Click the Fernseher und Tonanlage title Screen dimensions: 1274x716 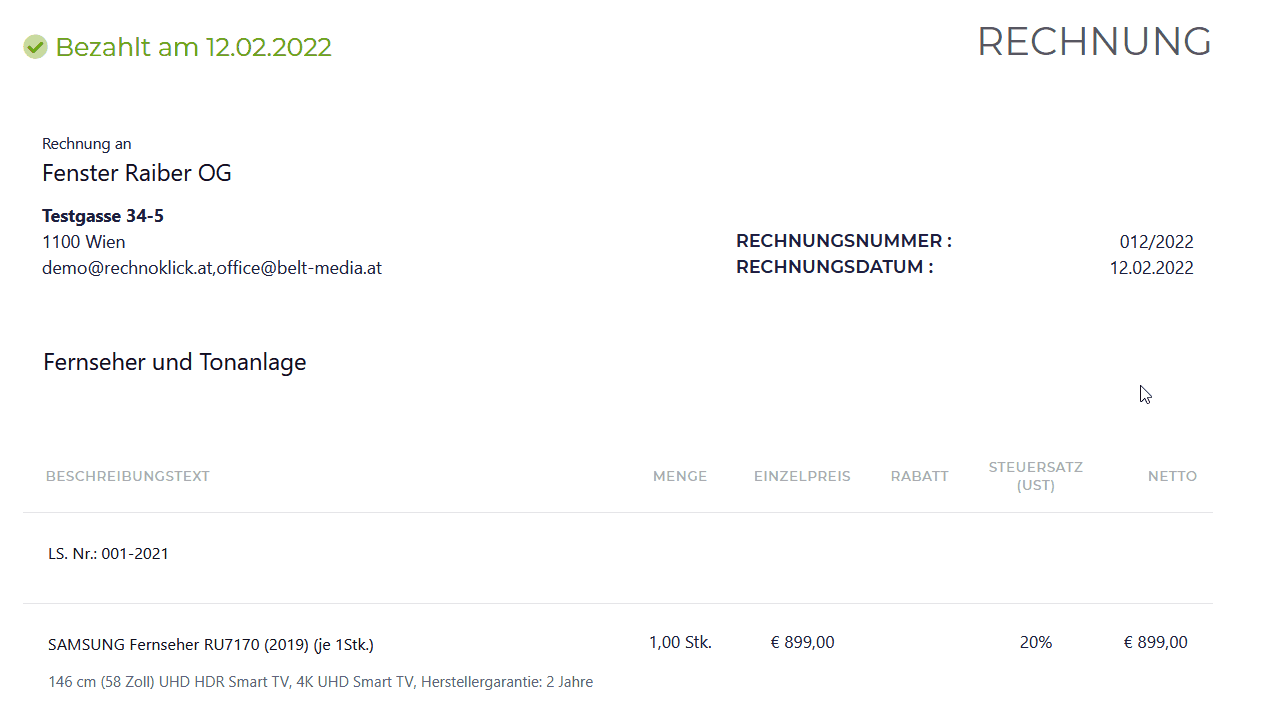[175, 362]
